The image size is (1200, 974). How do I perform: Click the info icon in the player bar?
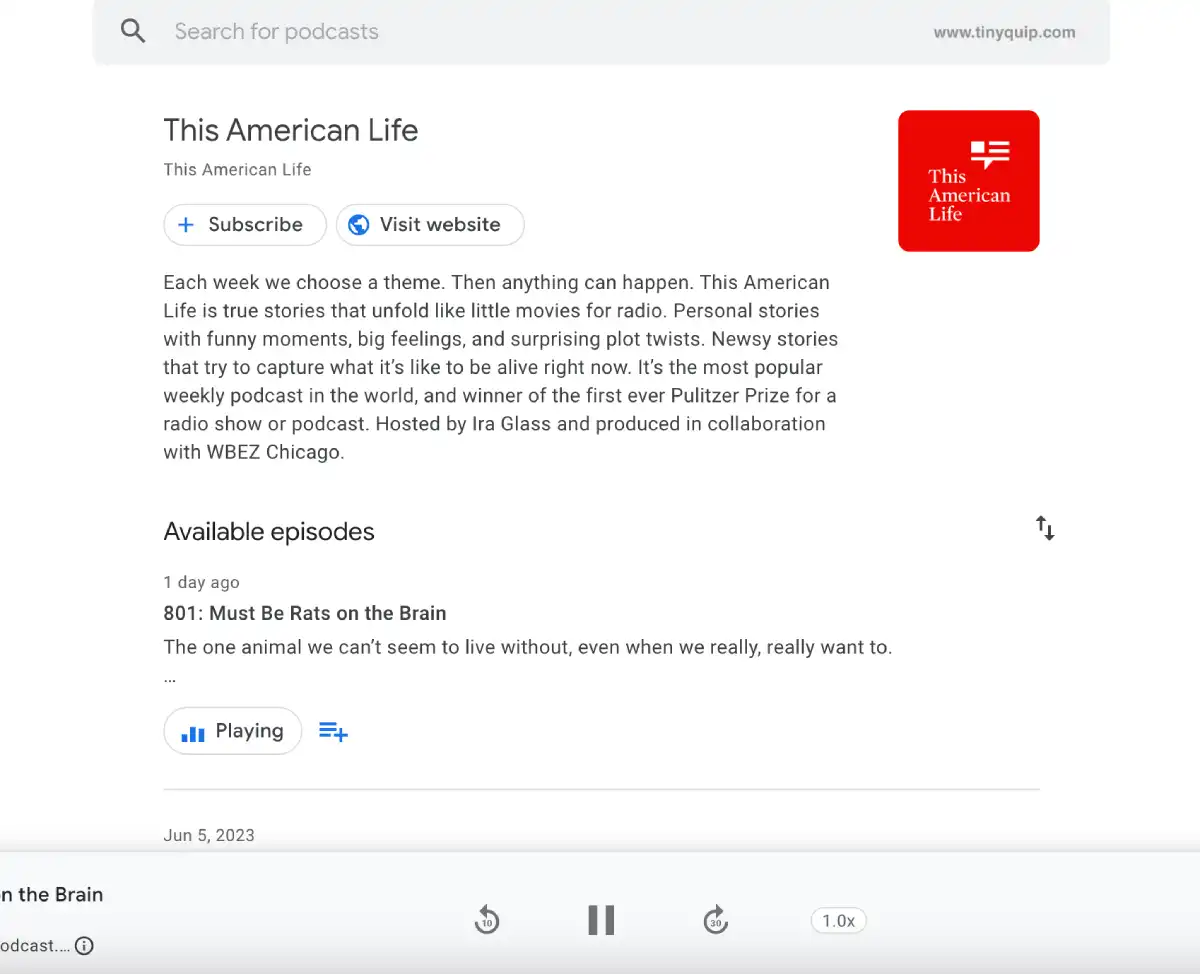point(84,945)
